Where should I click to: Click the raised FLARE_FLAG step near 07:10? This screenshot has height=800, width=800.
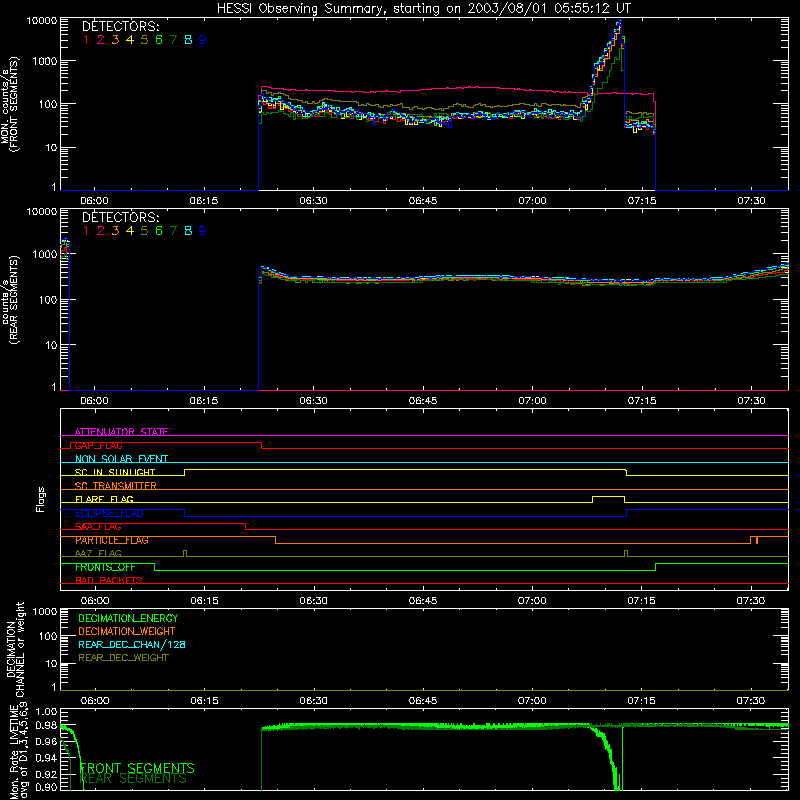(608, 497)
